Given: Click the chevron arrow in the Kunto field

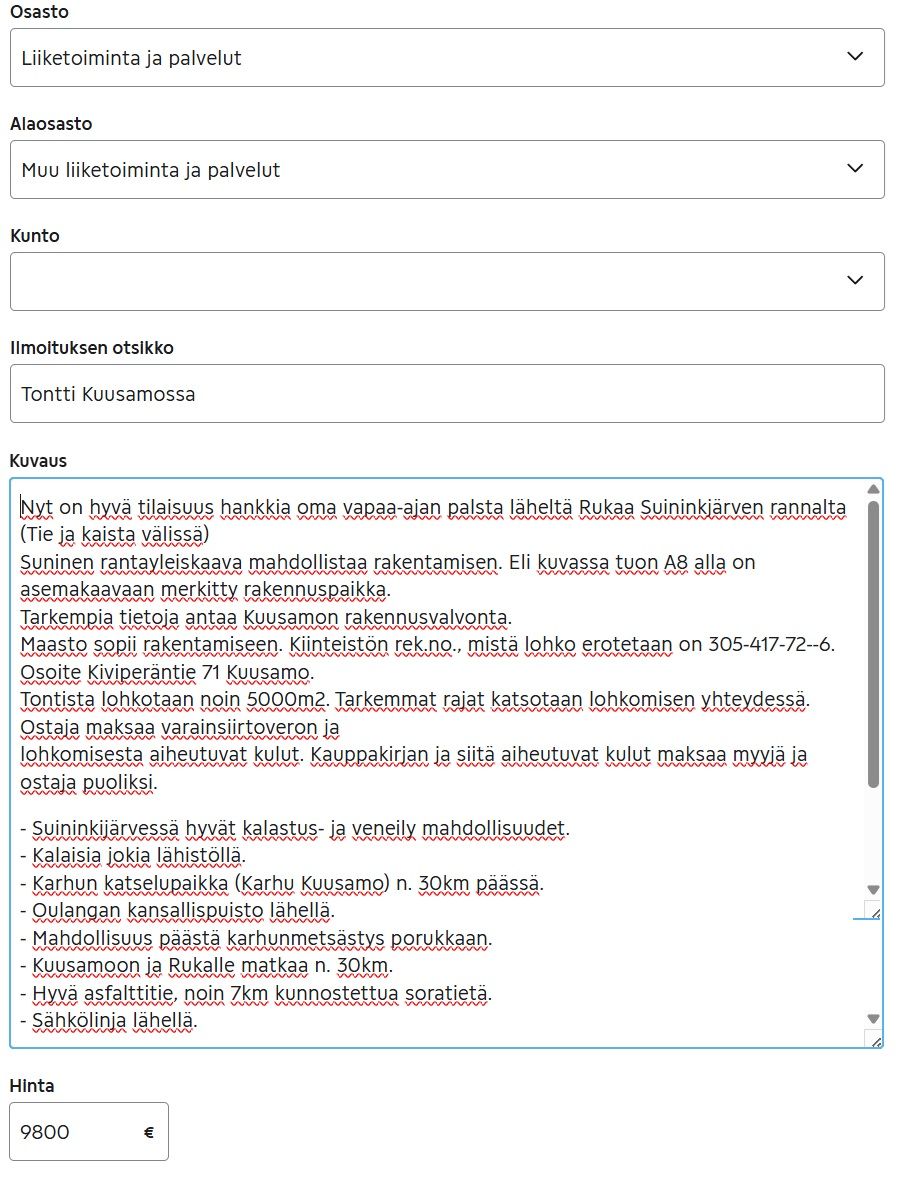Looking at the screenshot, I should point(855,281).
